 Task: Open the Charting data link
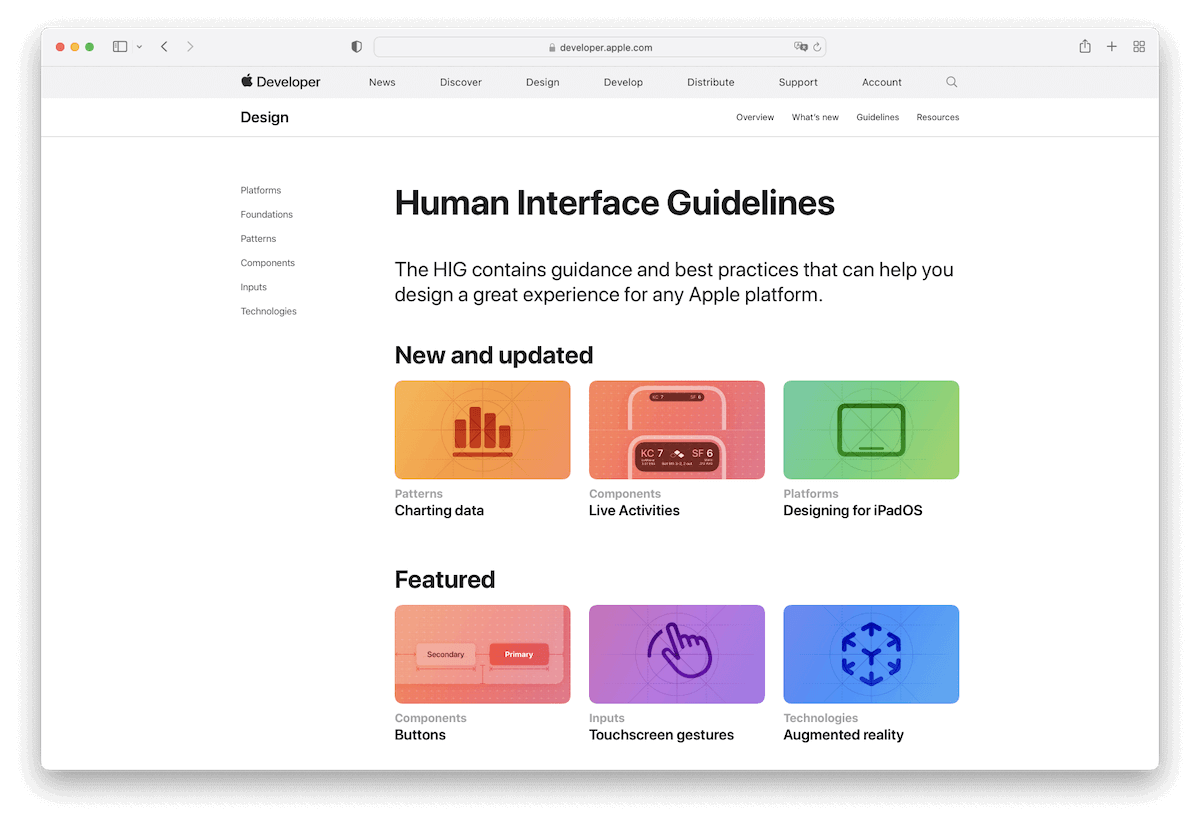coord(439,510)
